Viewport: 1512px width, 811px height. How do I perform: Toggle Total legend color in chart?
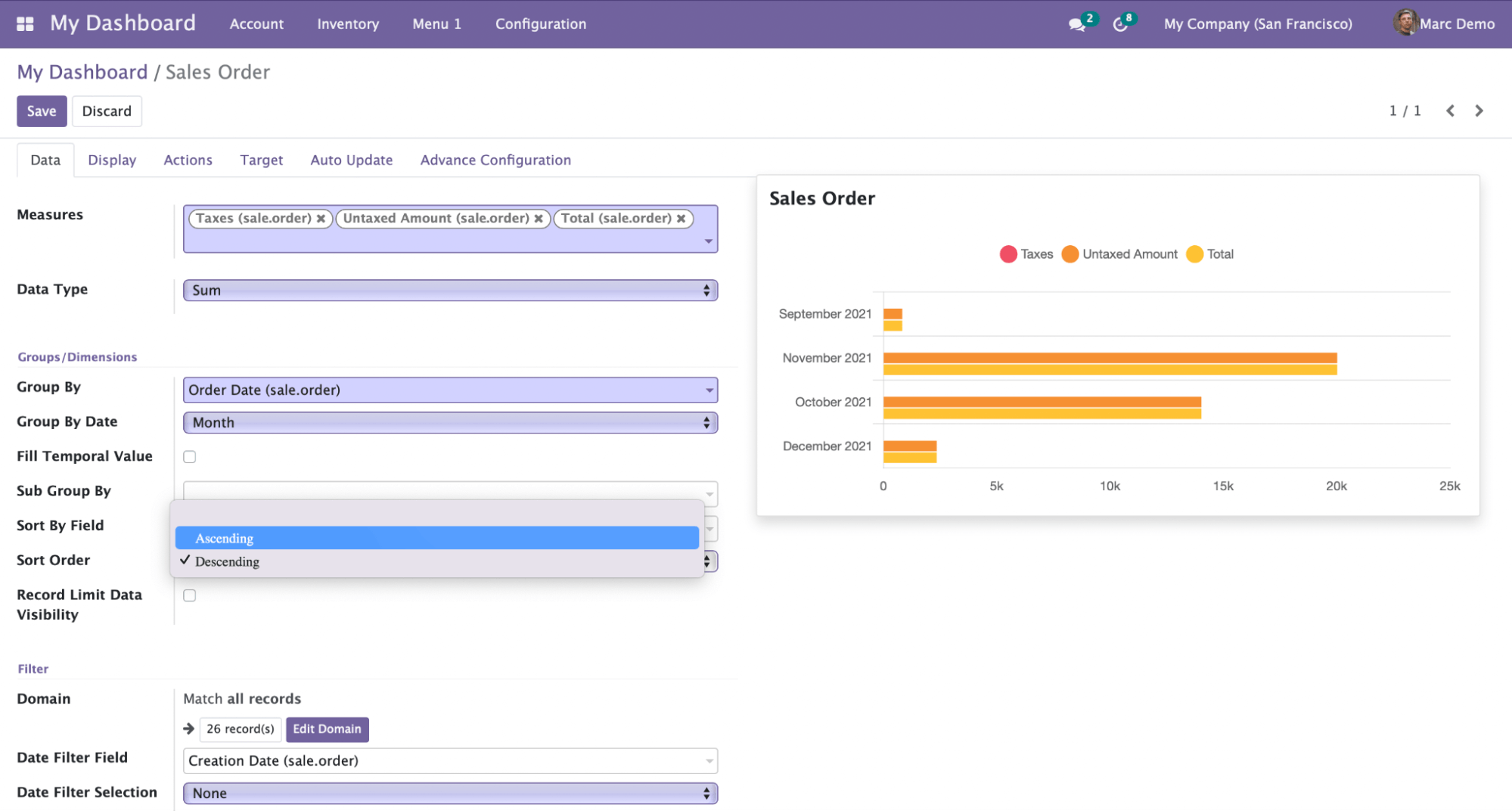[x=1194, y=254]
